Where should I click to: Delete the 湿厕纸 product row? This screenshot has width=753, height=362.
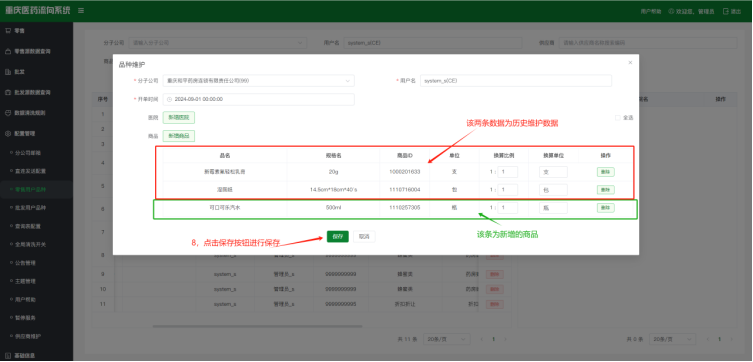pos(606,190)
